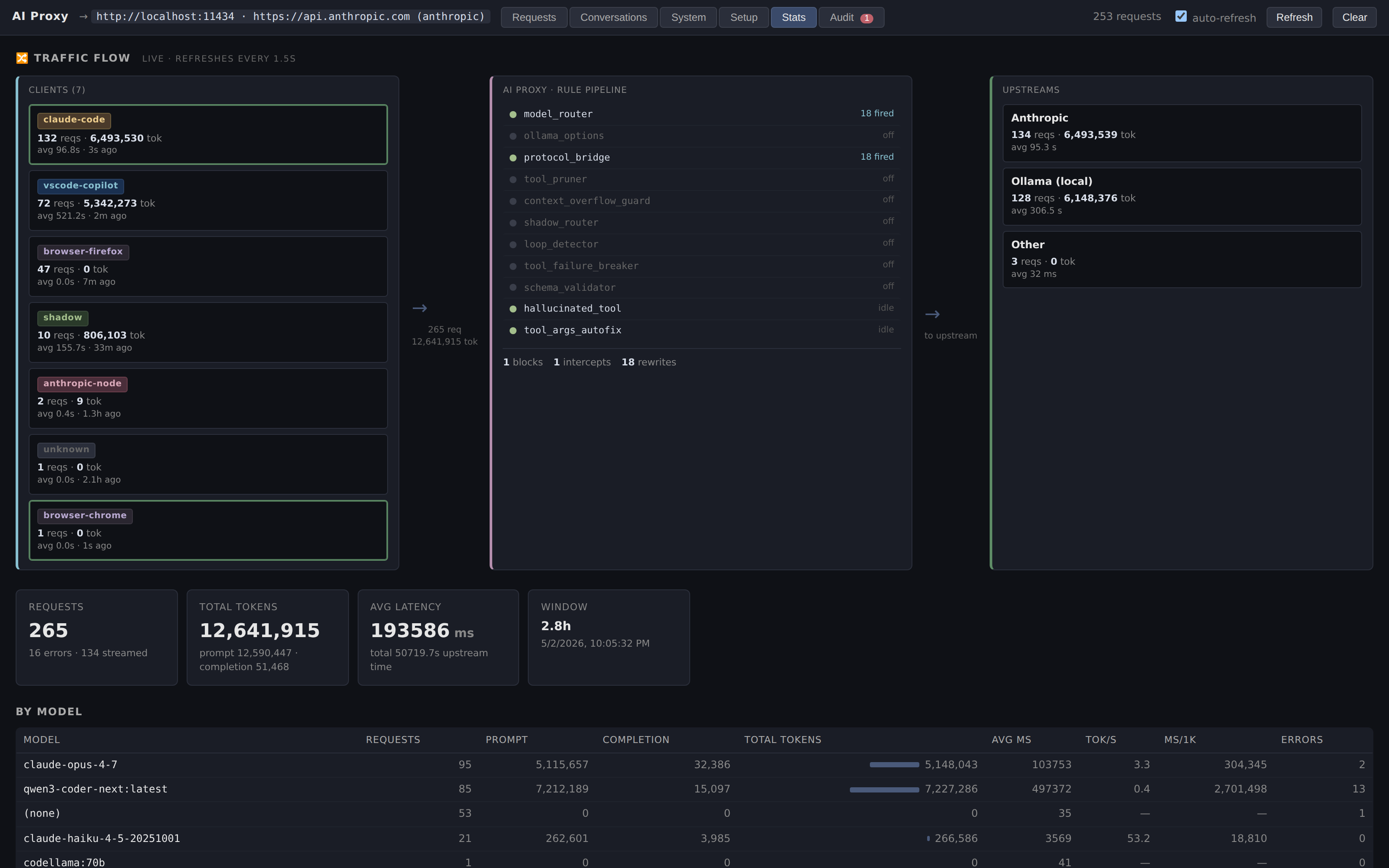This screenshot has height=868, width=1389.
Task: Select the Other upstream card
Action: coord(1182,260)
